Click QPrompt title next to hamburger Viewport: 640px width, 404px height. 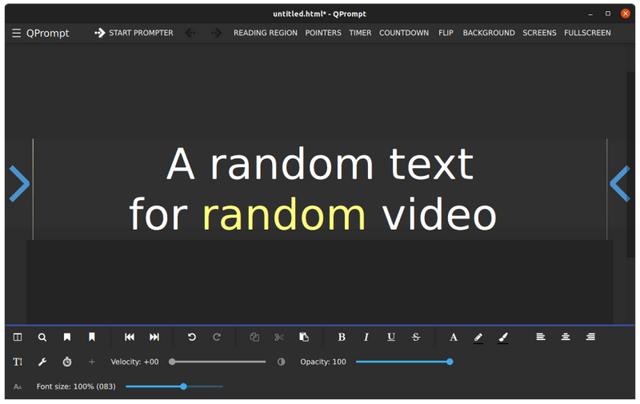[x=48, y=33]
